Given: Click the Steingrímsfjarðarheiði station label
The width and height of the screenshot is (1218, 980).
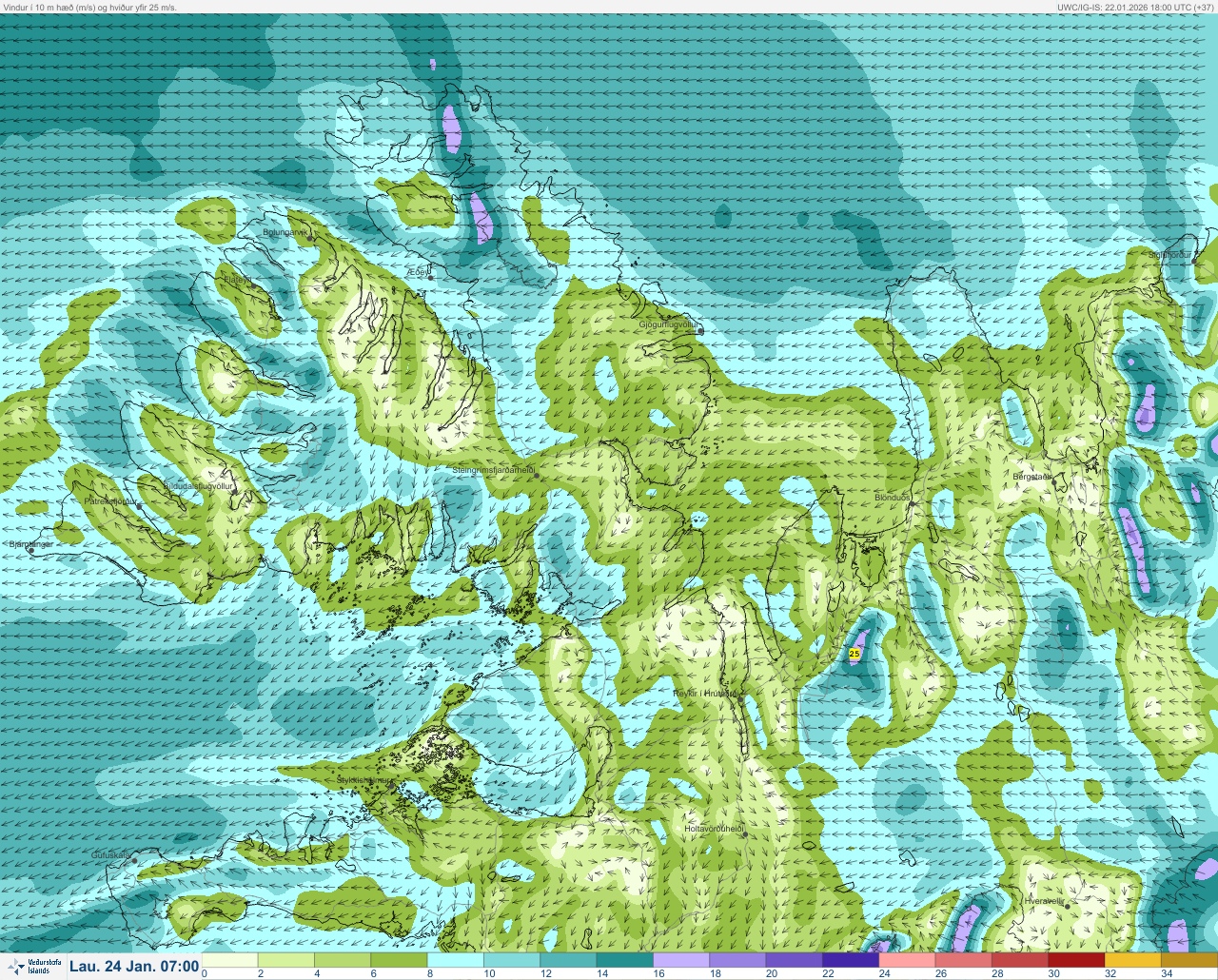Looking at the screenshot, I should point(493,470).
